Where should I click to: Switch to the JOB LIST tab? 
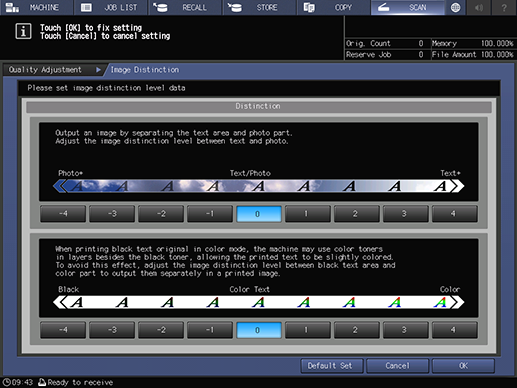pyautogui.click(x=111, y=7)
